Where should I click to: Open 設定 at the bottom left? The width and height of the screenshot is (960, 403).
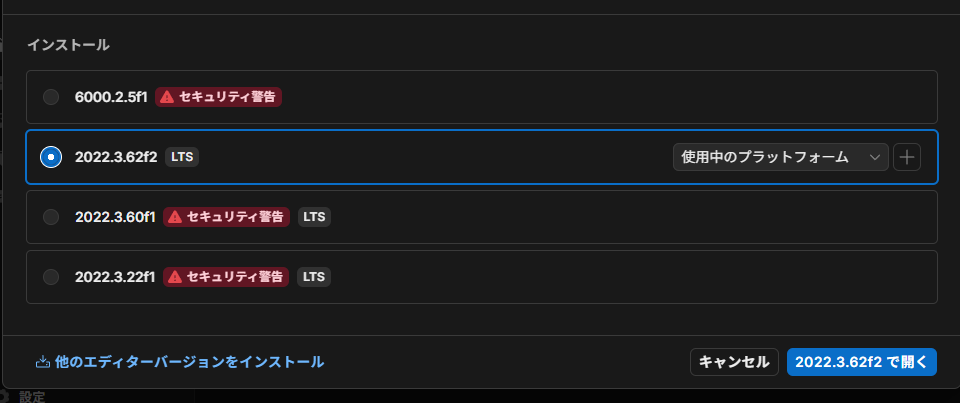pos(32,397)
